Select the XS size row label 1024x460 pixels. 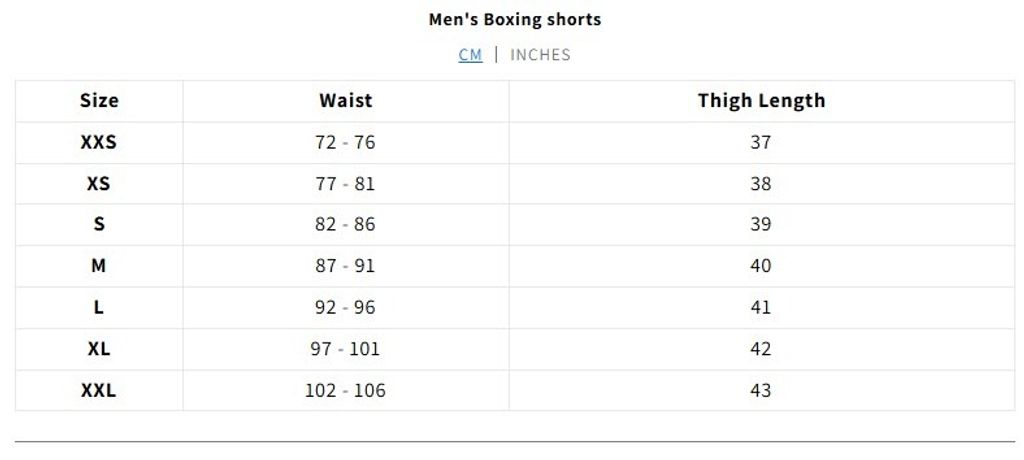[x=99, y=184]
